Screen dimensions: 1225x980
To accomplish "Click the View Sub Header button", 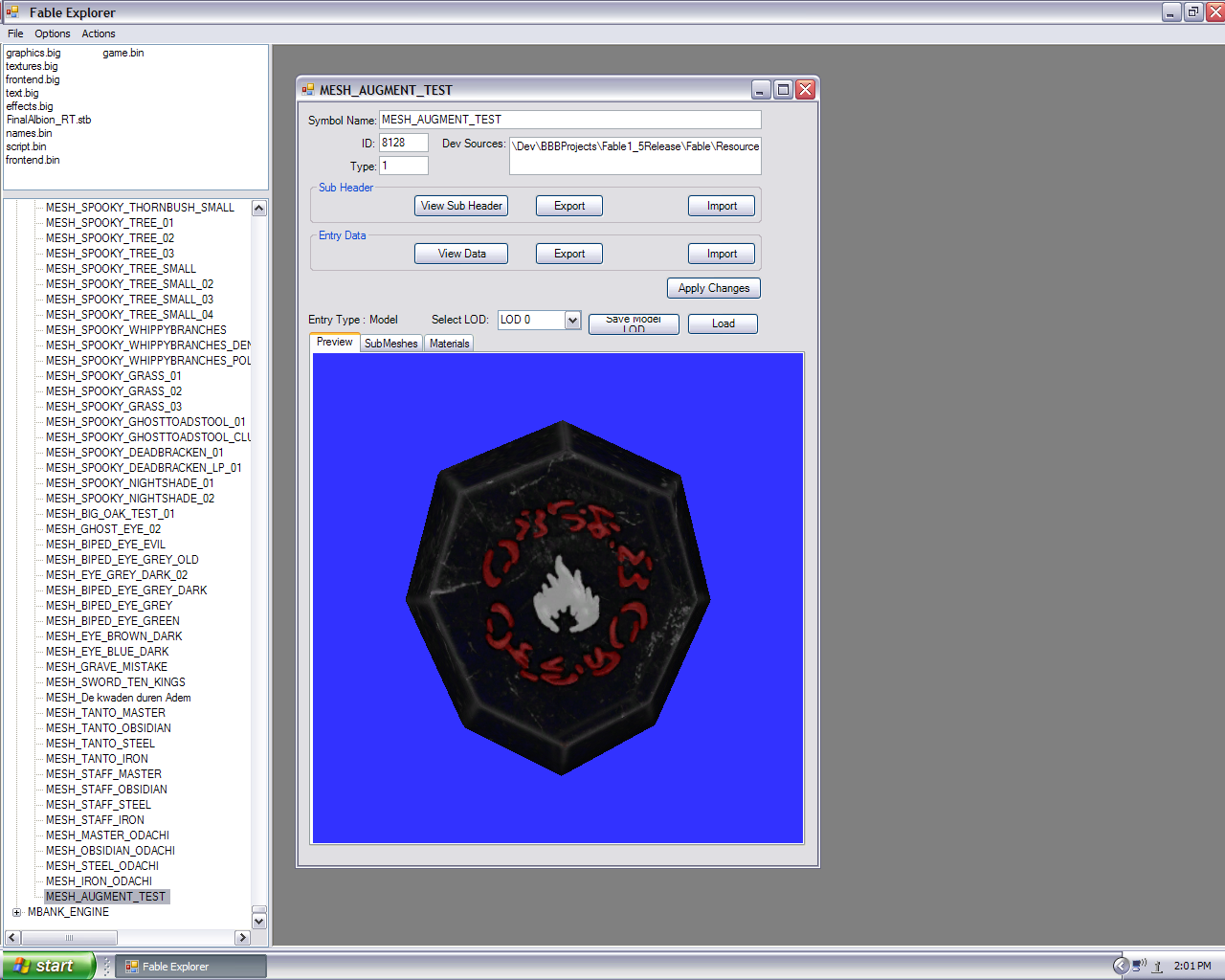I will (461, 206).
